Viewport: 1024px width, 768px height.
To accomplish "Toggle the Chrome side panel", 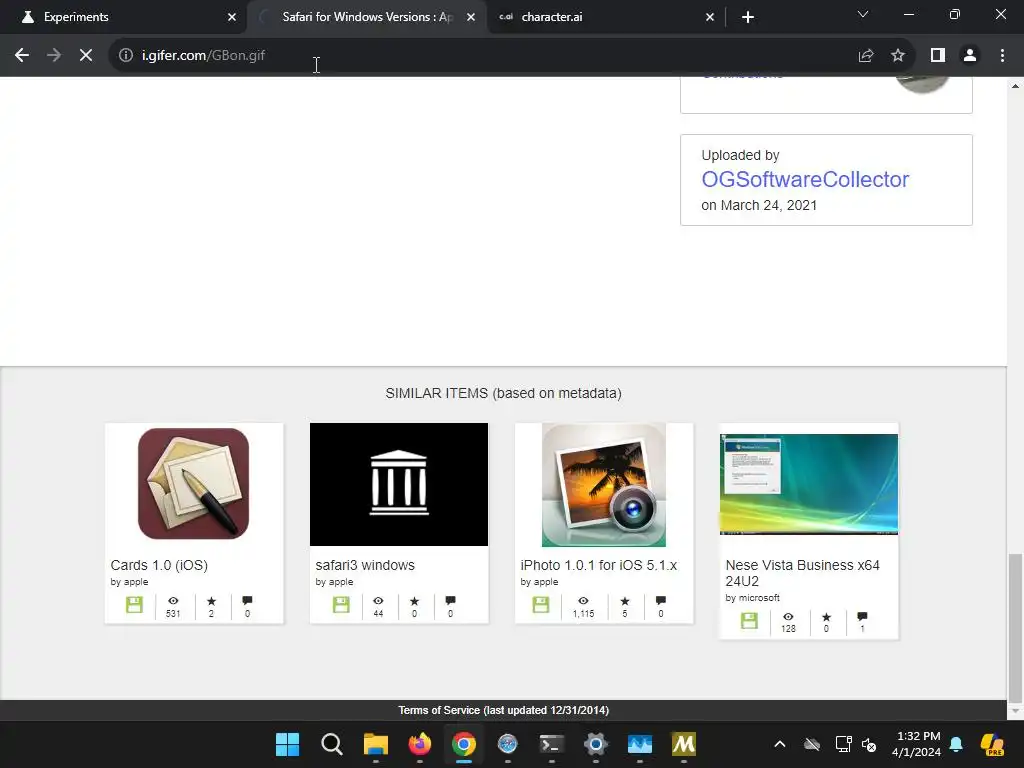I will point(938,56).
